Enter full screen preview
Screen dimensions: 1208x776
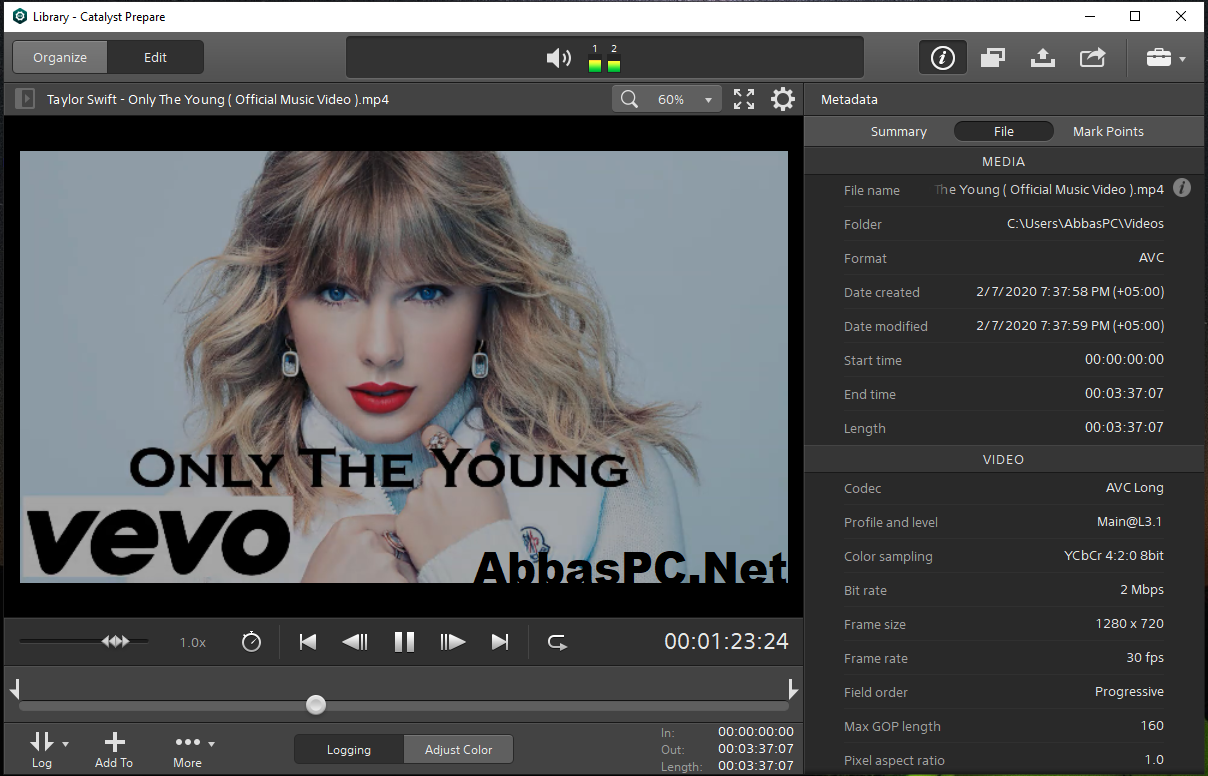744,99
